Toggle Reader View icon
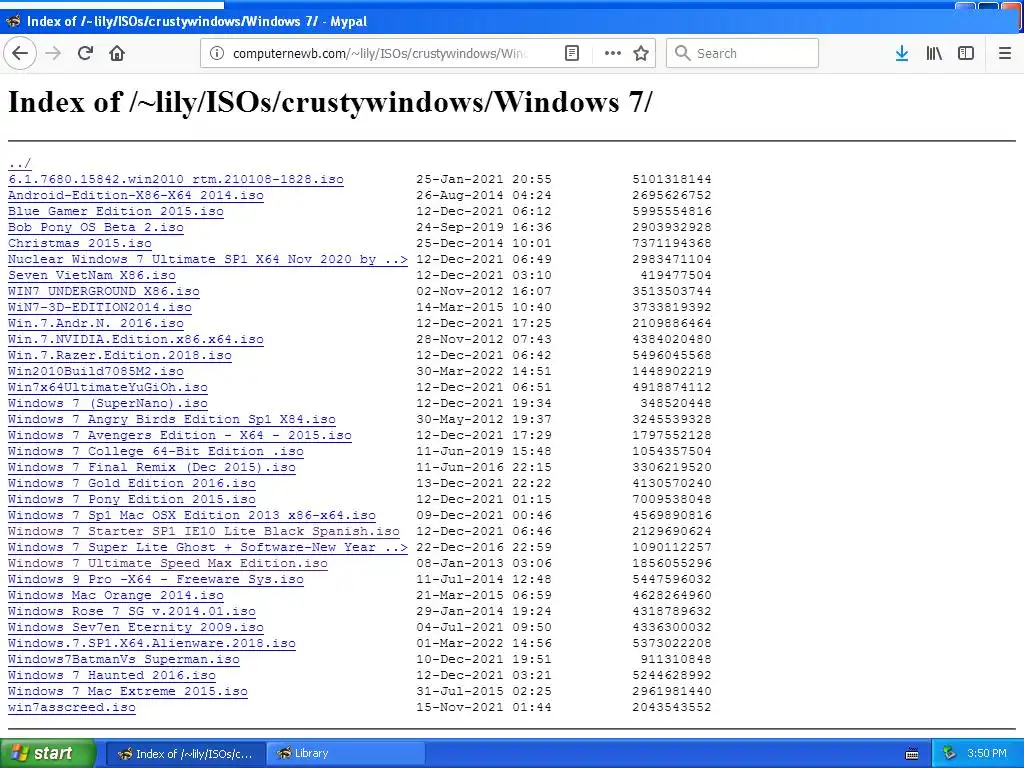 tap(572, 53)
